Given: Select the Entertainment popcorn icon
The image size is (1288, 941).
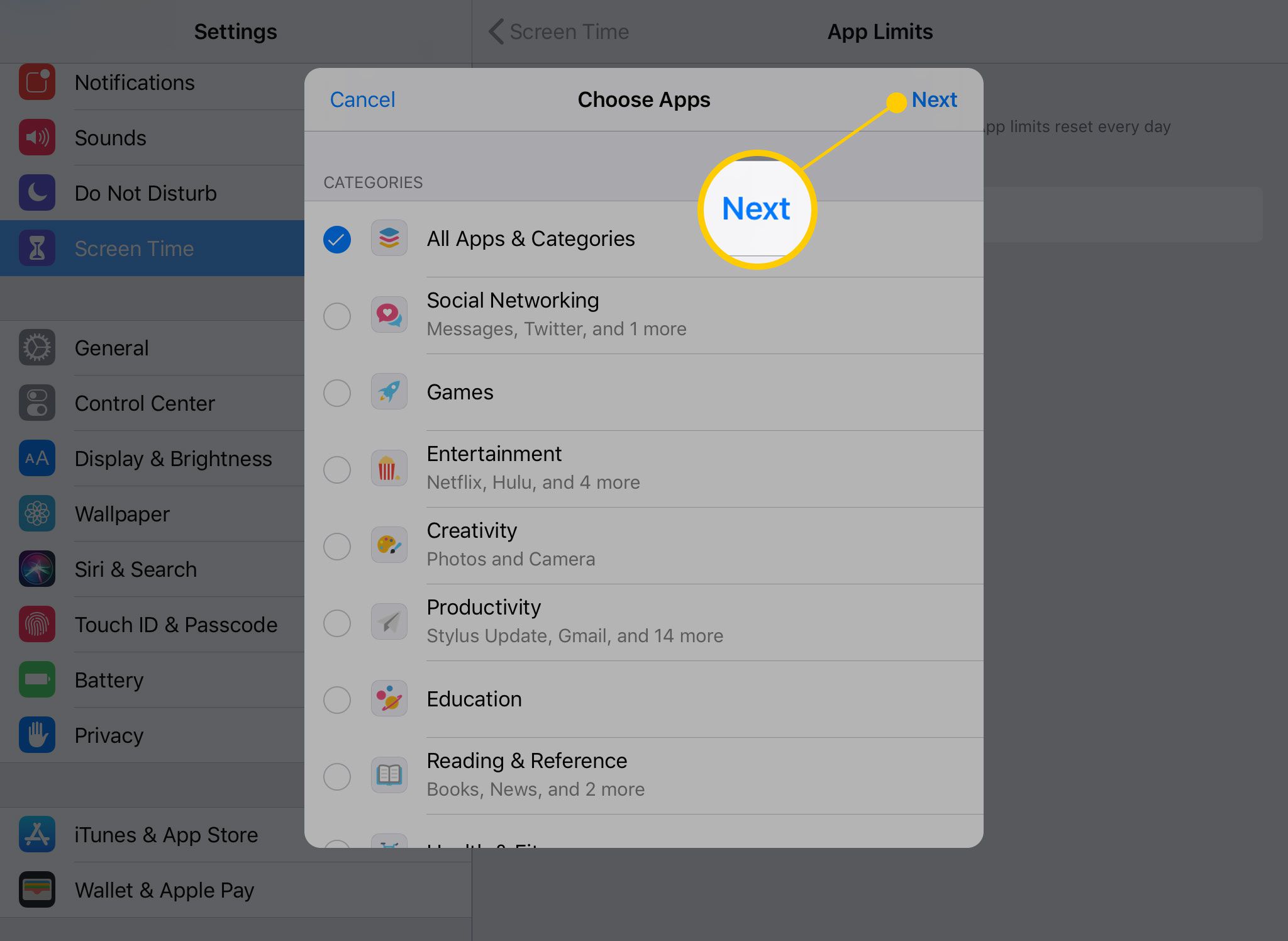Looking at the screenshot, I should [x=390, y=467].
